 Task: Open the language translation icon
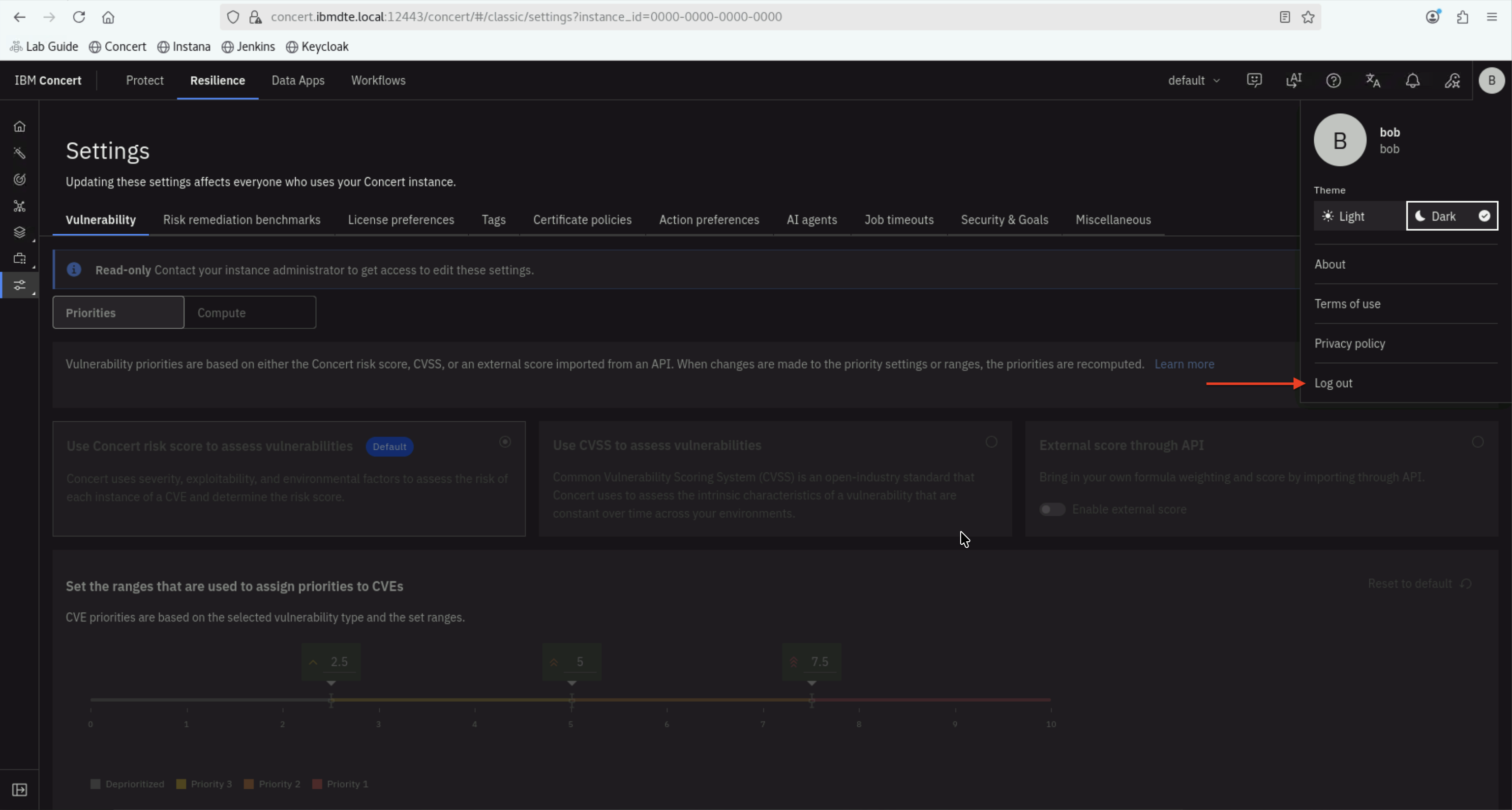coord(1373,81)
